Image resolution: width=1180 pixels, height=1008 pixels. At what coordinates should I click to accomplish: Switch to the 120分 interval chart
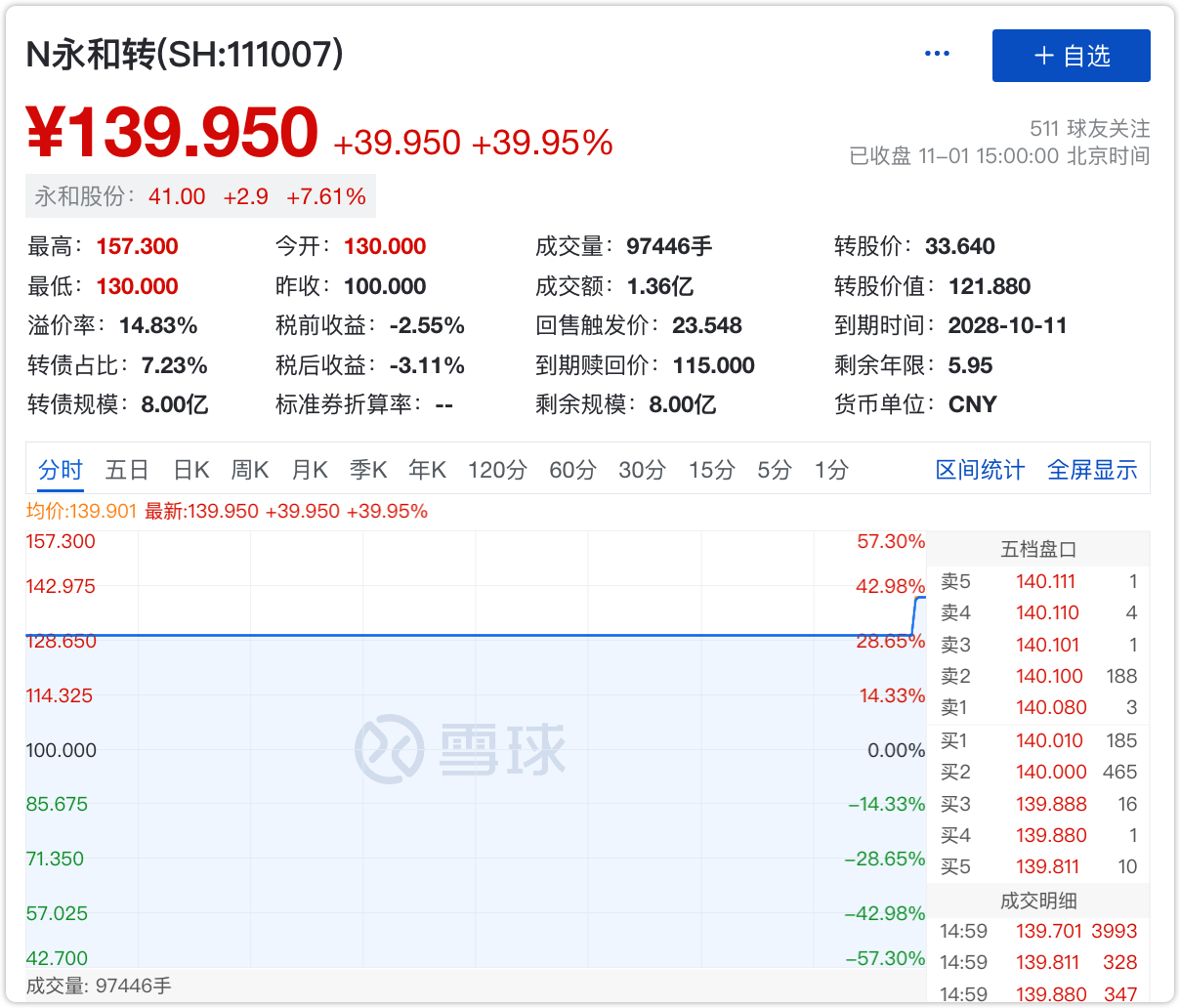pos(497,470)
